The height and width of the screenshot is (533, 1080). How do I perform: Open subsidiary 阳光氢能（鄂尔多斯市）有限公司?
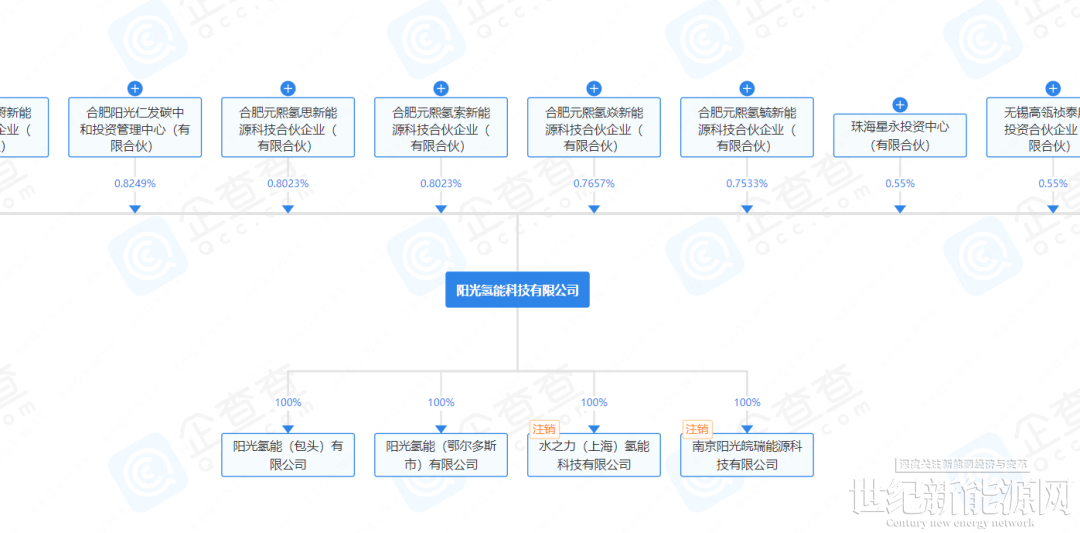(441, 454)
